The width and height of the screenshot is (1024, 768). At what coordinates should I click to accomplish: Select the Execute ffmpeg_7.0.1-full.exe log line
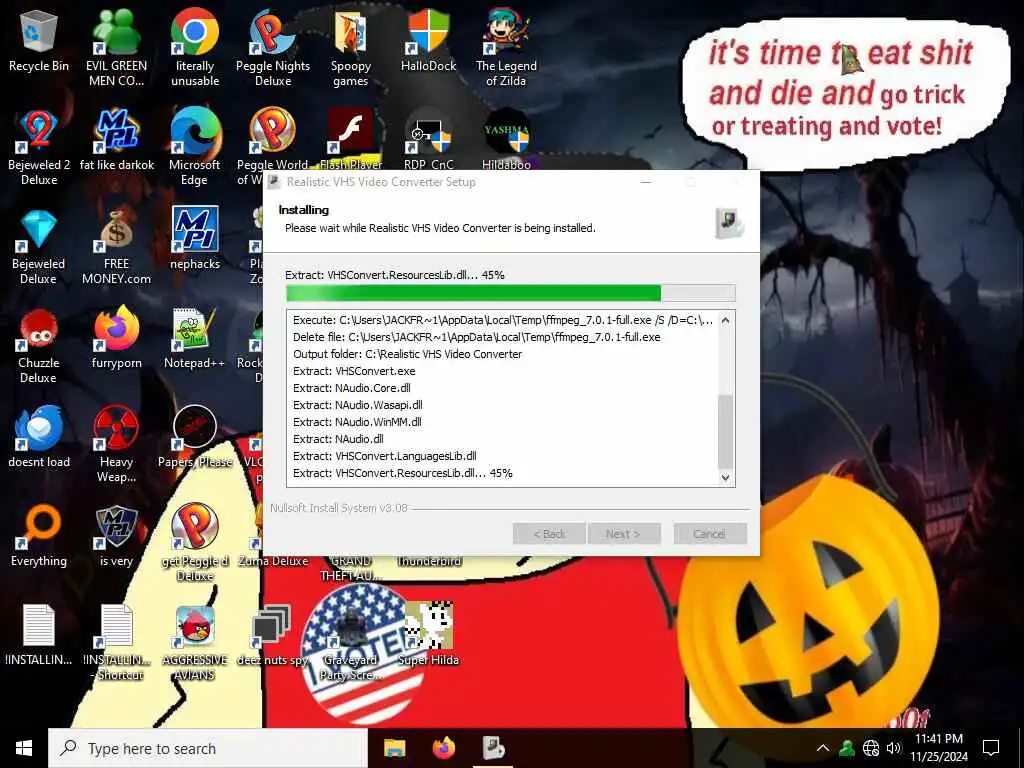click(503, 320)
